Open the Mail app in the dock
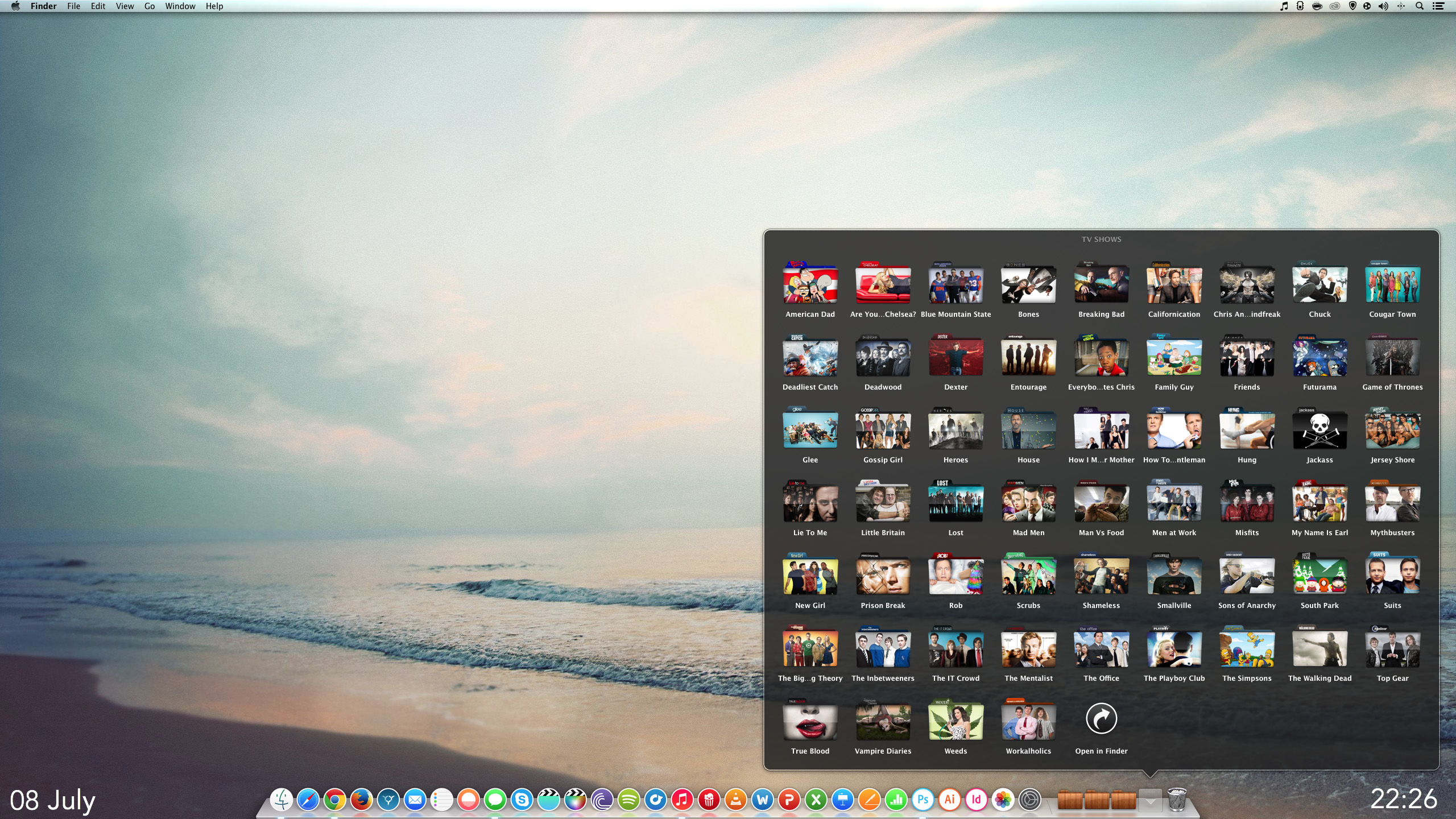Screen dimensions: 1456x819 pyautogui.click(x=415, y=800)
